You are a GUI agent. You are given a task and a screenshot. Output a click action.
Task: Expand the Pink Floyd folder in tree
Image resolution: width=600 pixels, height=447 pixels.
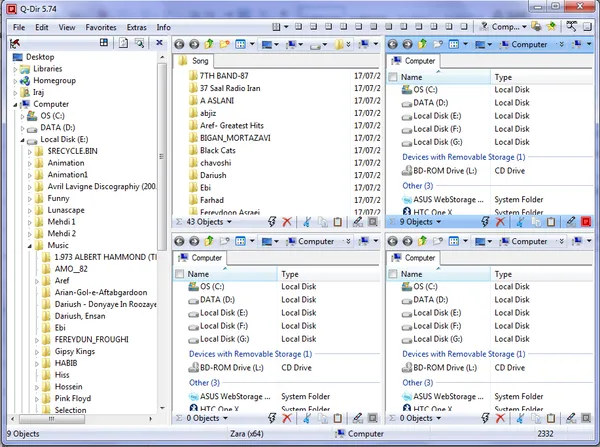point(37,399)
